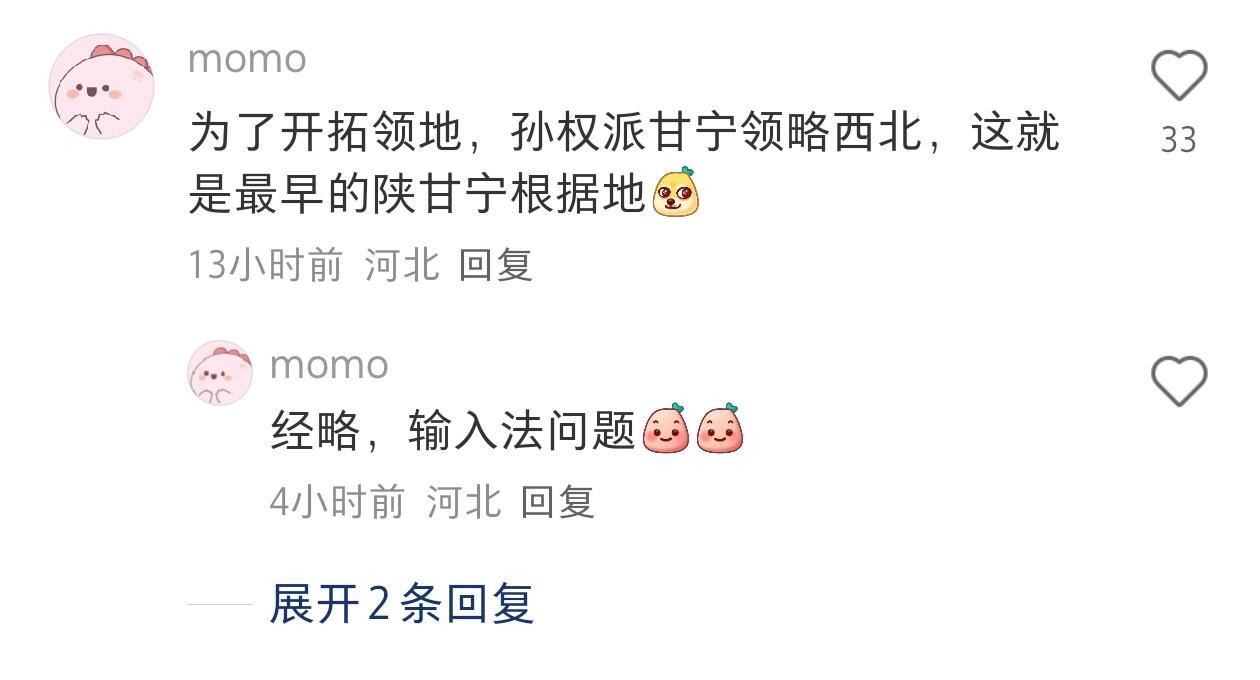Tap the first pink peach emoji
This screenshot has height=680, width=1260.
[666, 428]
